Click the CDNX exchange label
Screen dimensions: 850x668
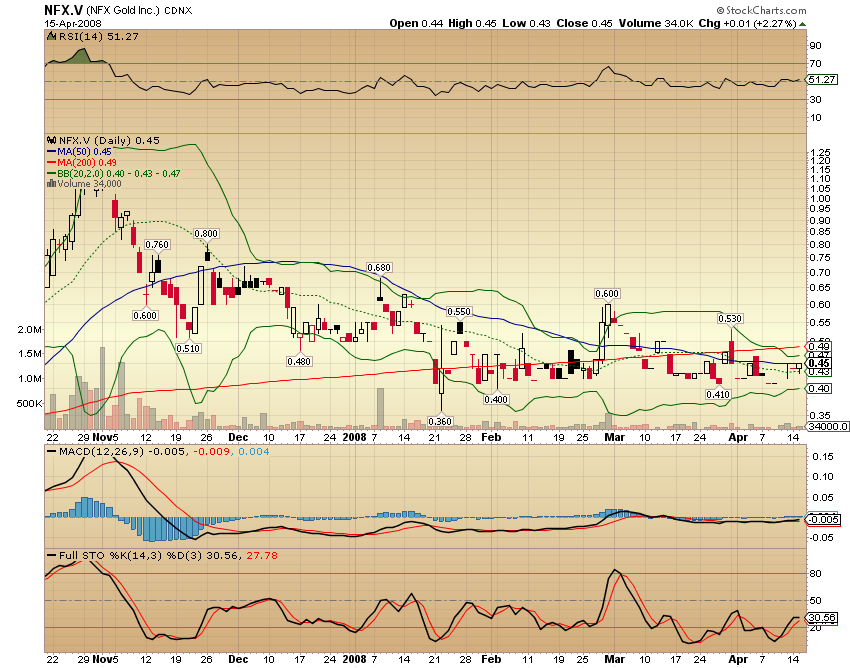[177, 10]
